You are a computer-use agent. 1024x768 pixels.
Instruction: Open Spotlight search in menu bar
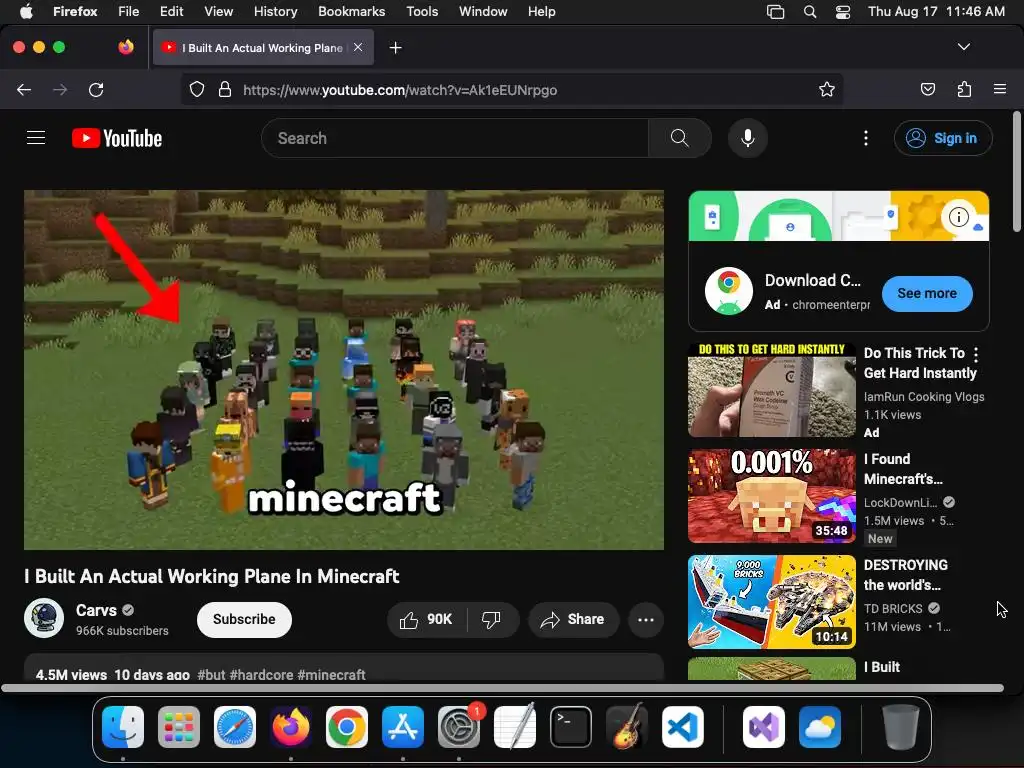pos(810,12)
